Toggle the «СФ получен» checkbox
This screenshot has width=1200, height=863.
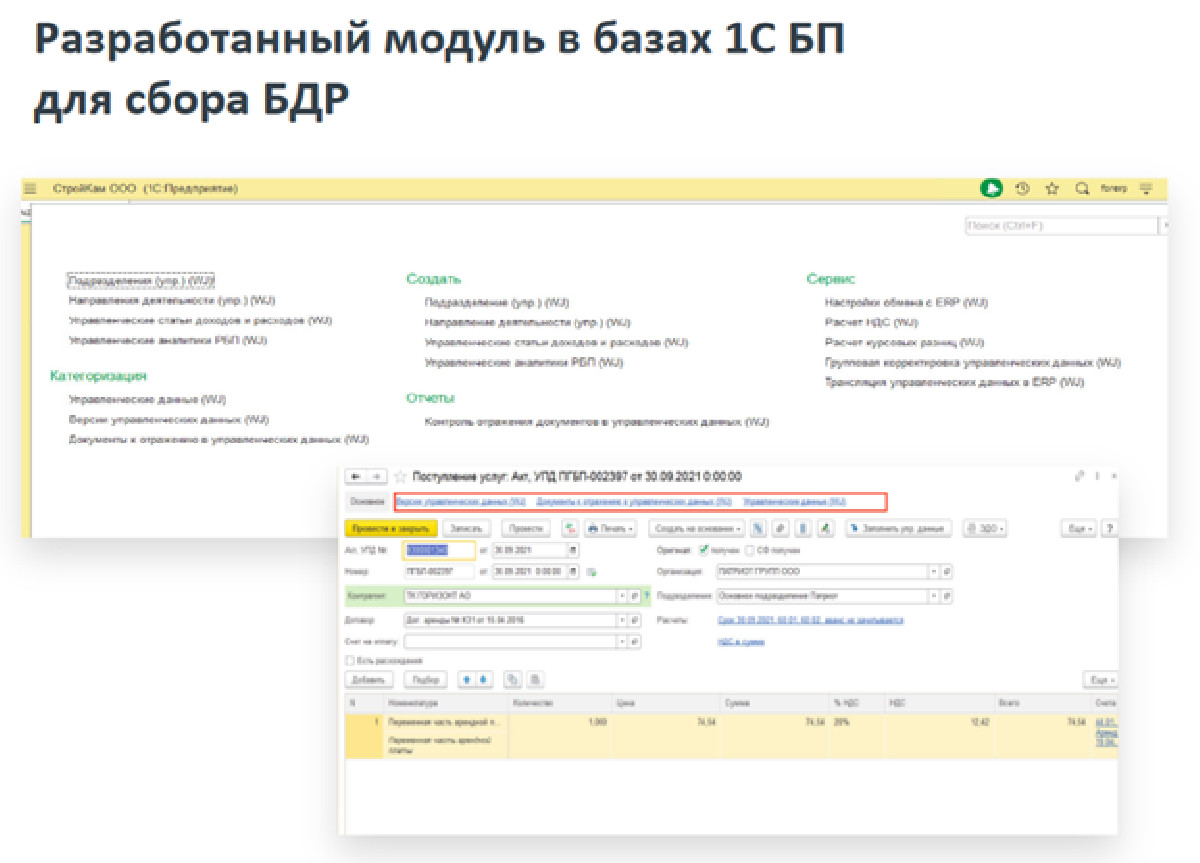click(750, 550)
